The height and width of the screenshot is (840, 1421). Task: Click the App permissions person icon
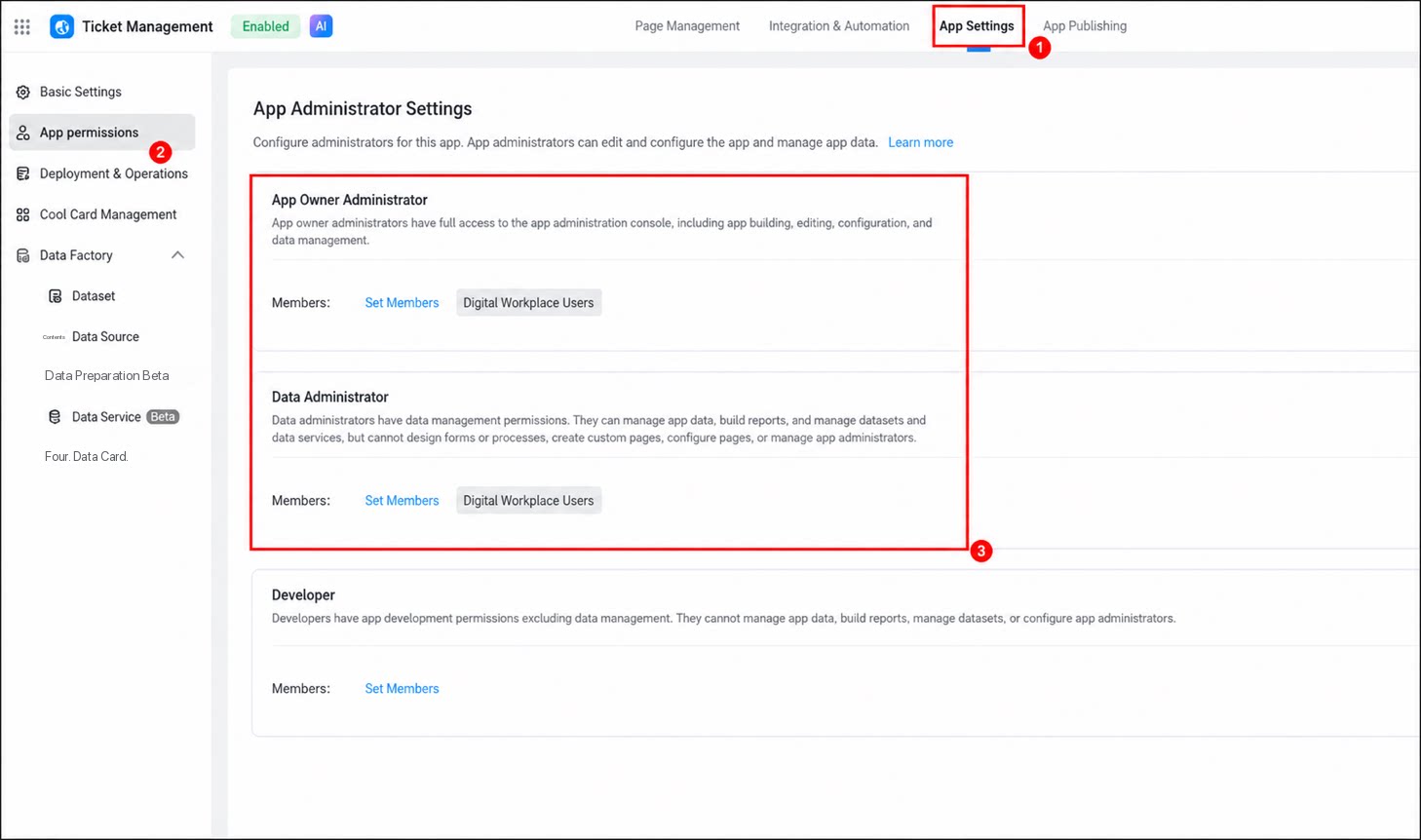[23, 133]
